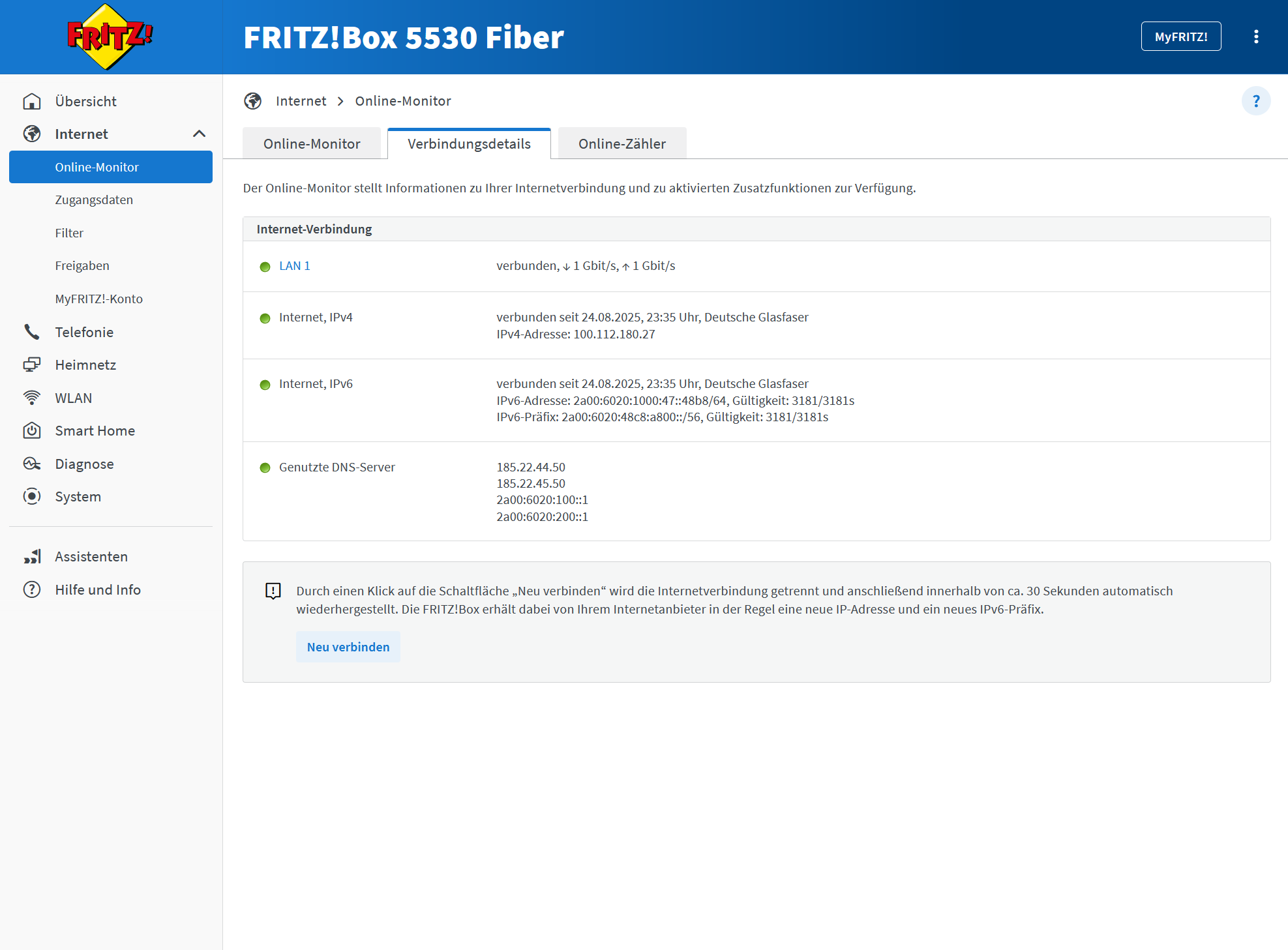Click the Smart Home icon
This screenshot has height=950, width=1288.
[x=32, y=430]
